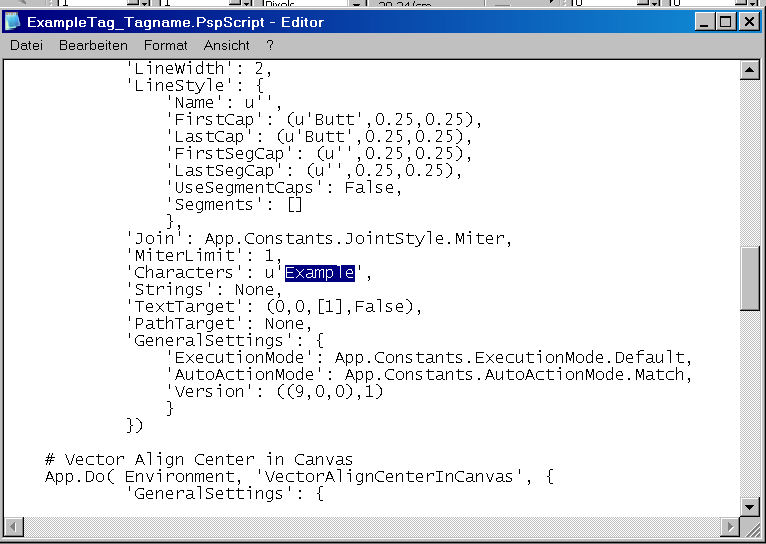The width and height of the screenshot is (766, 544).
Task: Click the 'LastSegCap' line
Action: click(315, 170)
